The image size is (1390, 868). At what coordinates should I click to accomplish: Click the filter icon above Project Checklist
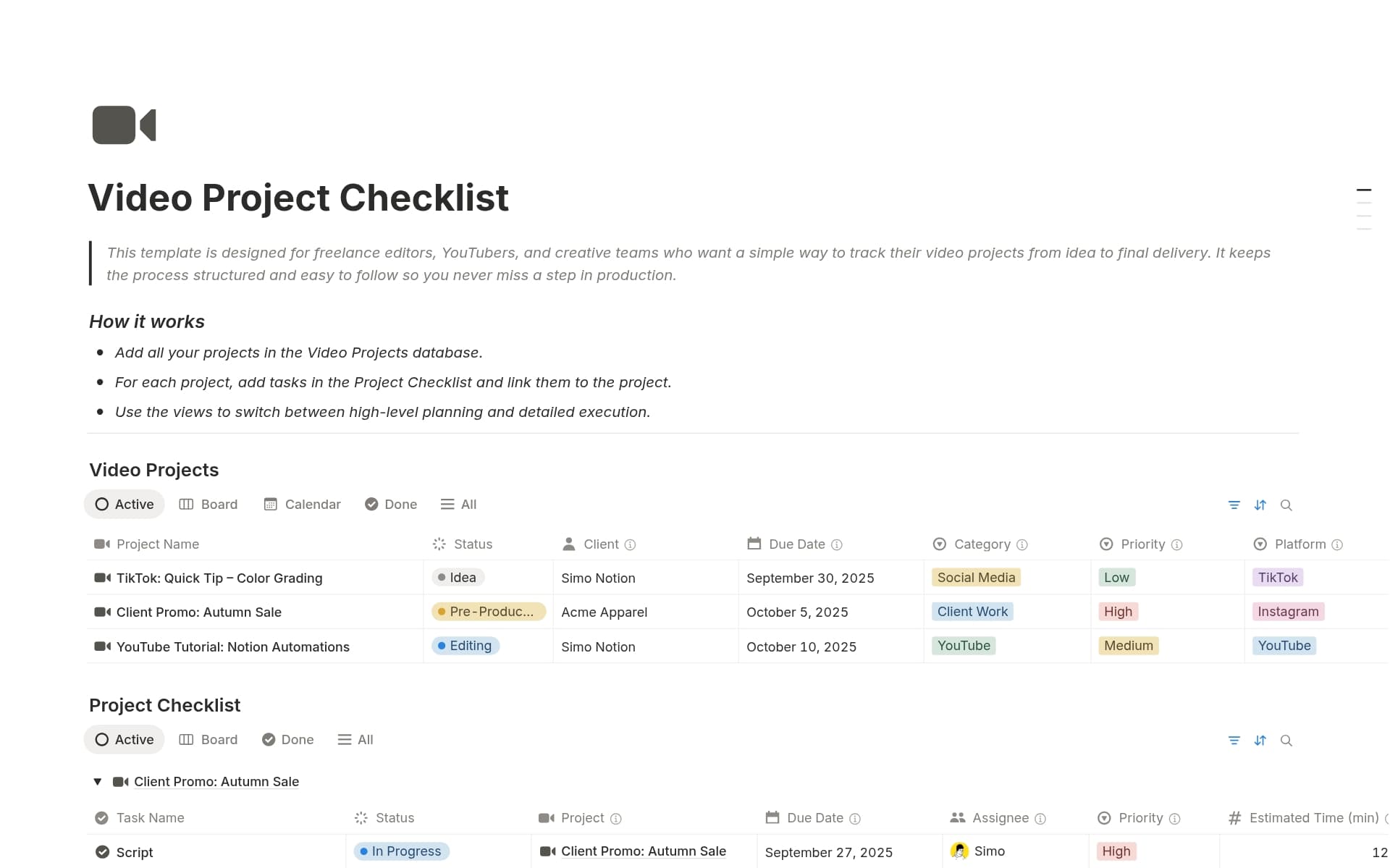click(x=1234, y=740)
